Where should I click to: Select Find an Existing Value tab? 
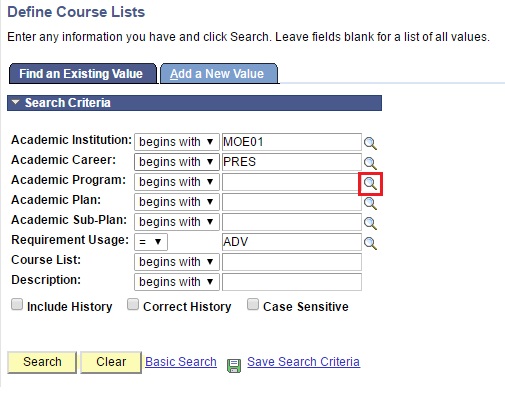click(83, 74)
